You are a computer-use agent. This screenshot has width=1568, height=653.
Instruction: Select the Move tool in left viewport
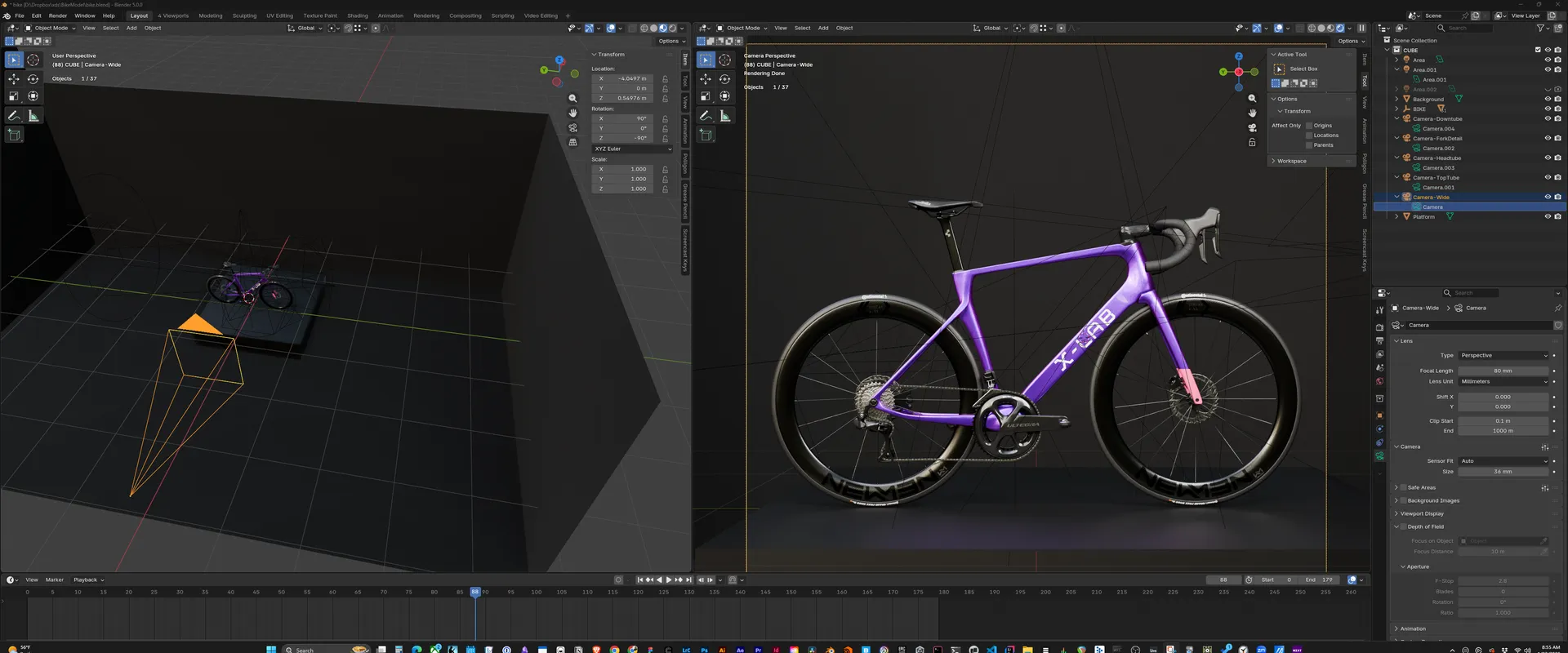tap(14, 79)
